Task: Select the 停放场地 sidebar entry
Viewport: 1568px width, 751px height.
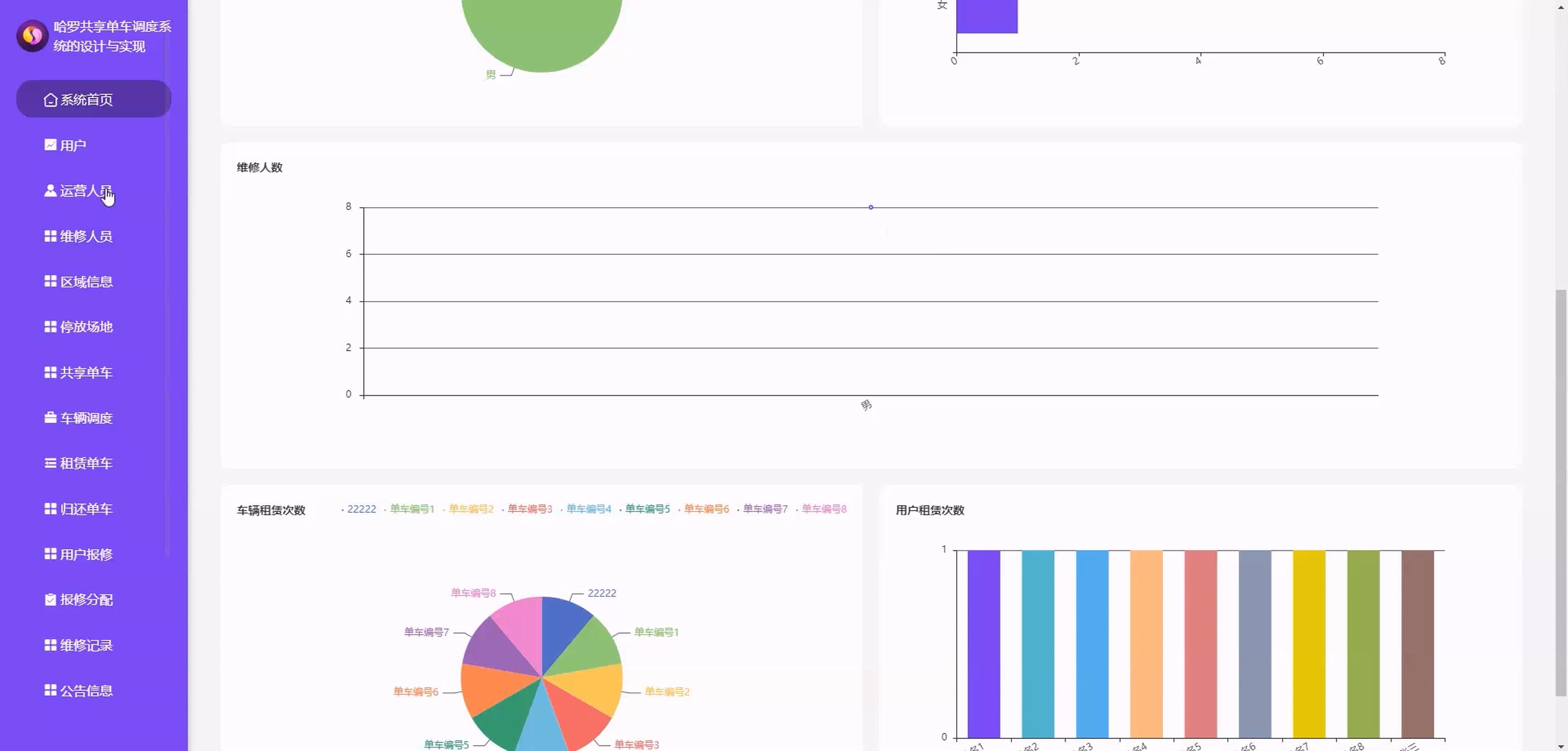Action: coord(86,327)
